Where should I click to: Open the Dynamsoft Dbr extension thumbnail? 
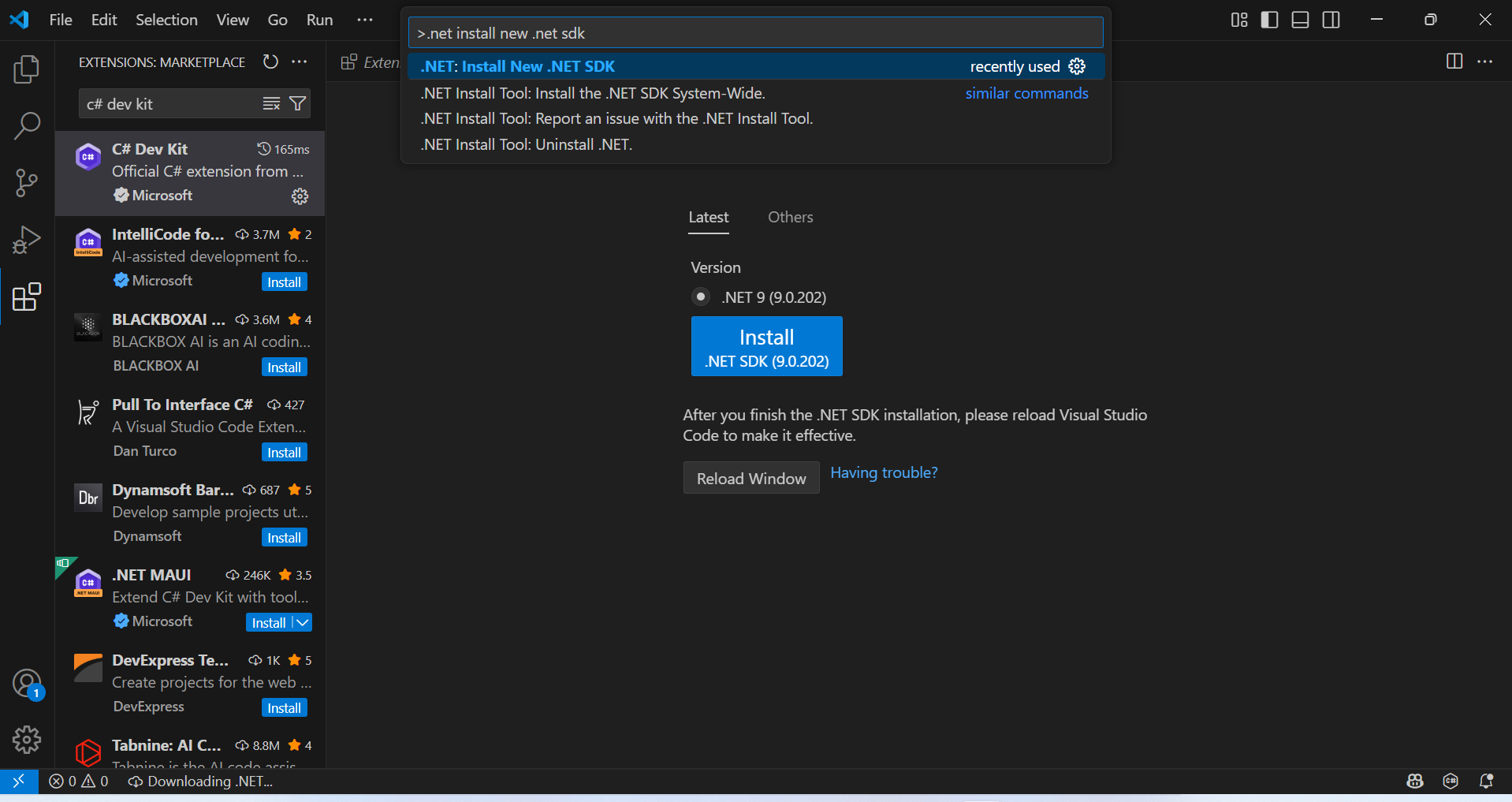coord(88,498)
